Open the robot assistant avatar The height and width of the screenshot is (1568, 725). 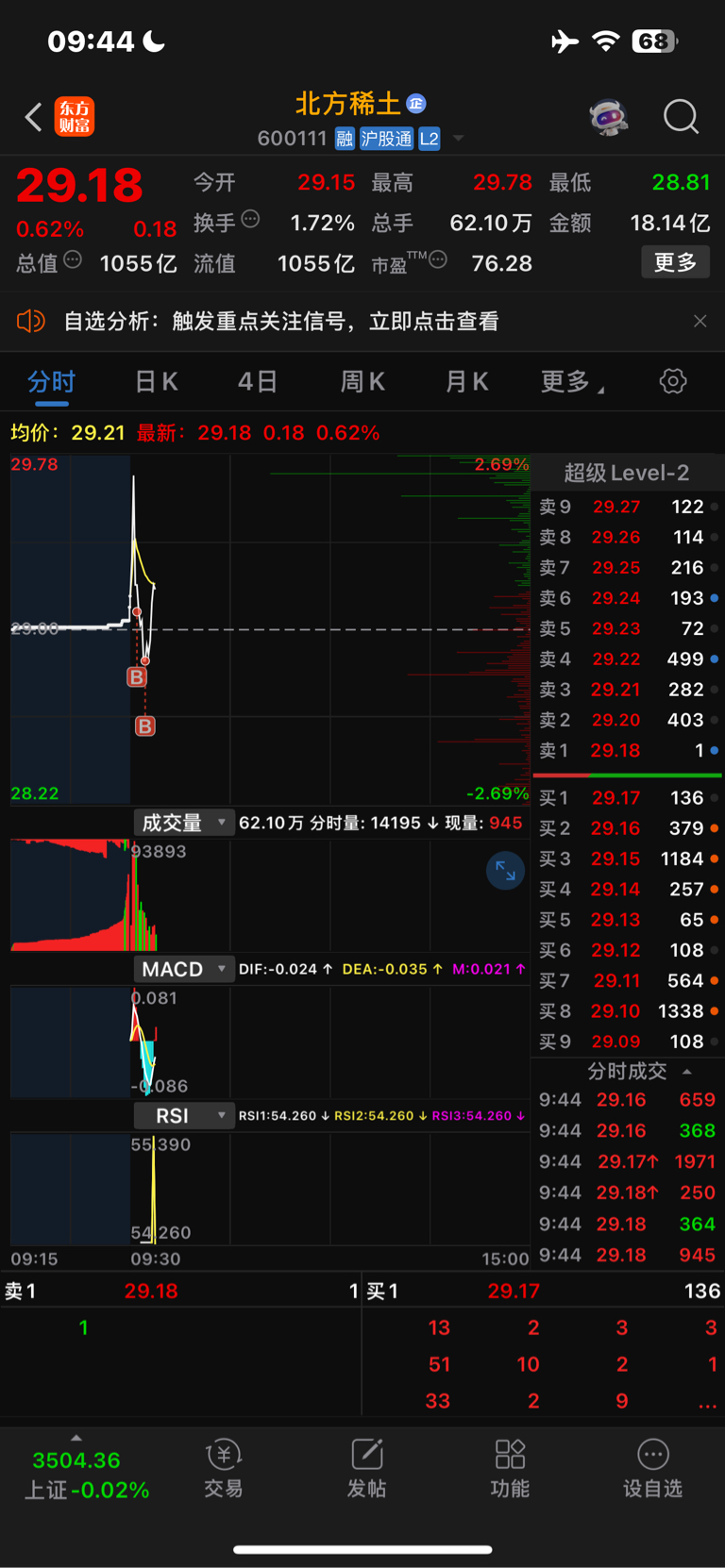click(609, 117)
